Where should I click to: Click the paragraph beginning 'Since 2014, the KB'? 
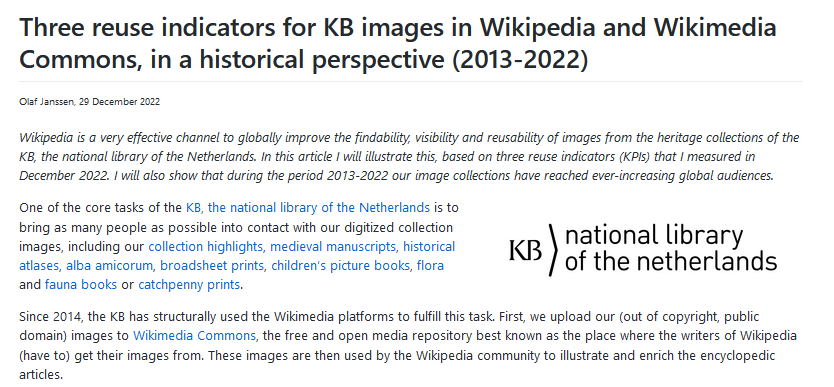[408, 346]
